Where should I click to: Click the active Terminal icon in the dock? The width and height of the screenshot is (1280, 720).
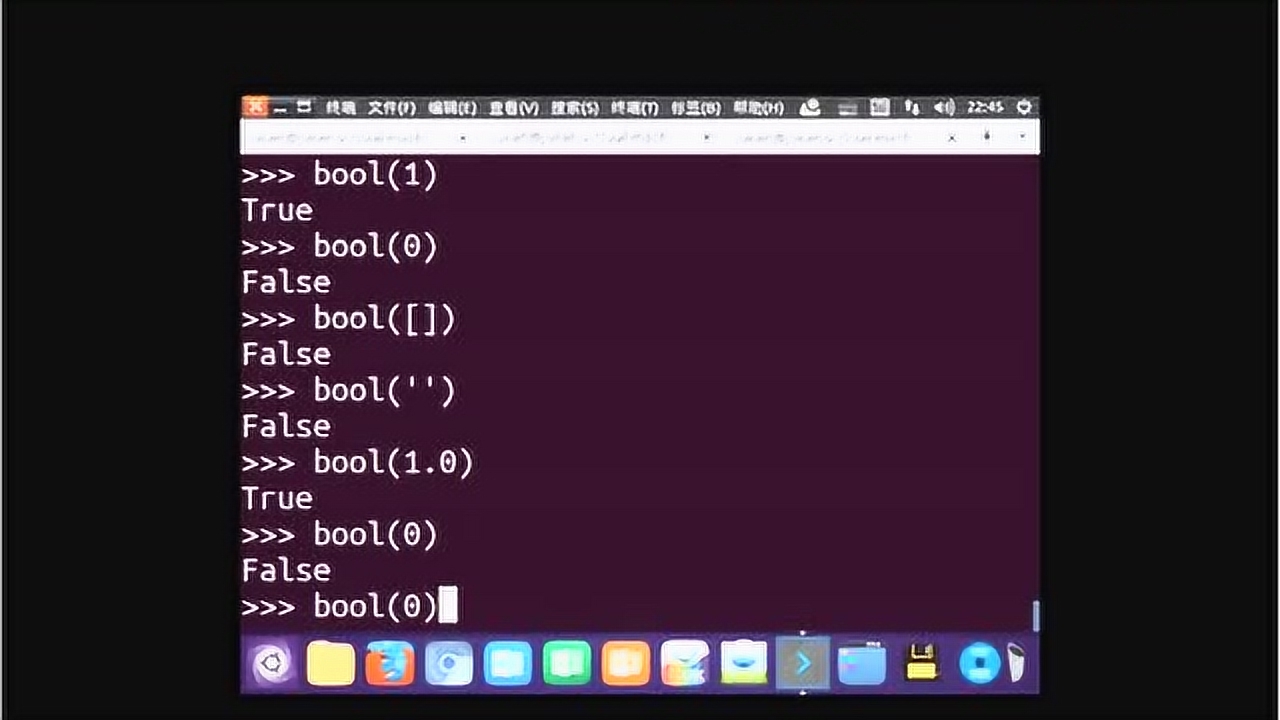tap(803, 663)
